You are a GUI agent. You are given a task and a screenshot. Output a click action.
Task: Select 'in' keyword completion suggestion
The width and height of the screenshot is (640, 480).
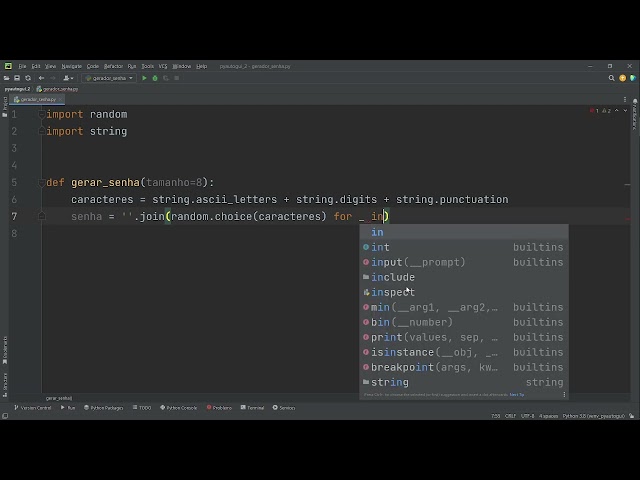click(x=464, y=232)
